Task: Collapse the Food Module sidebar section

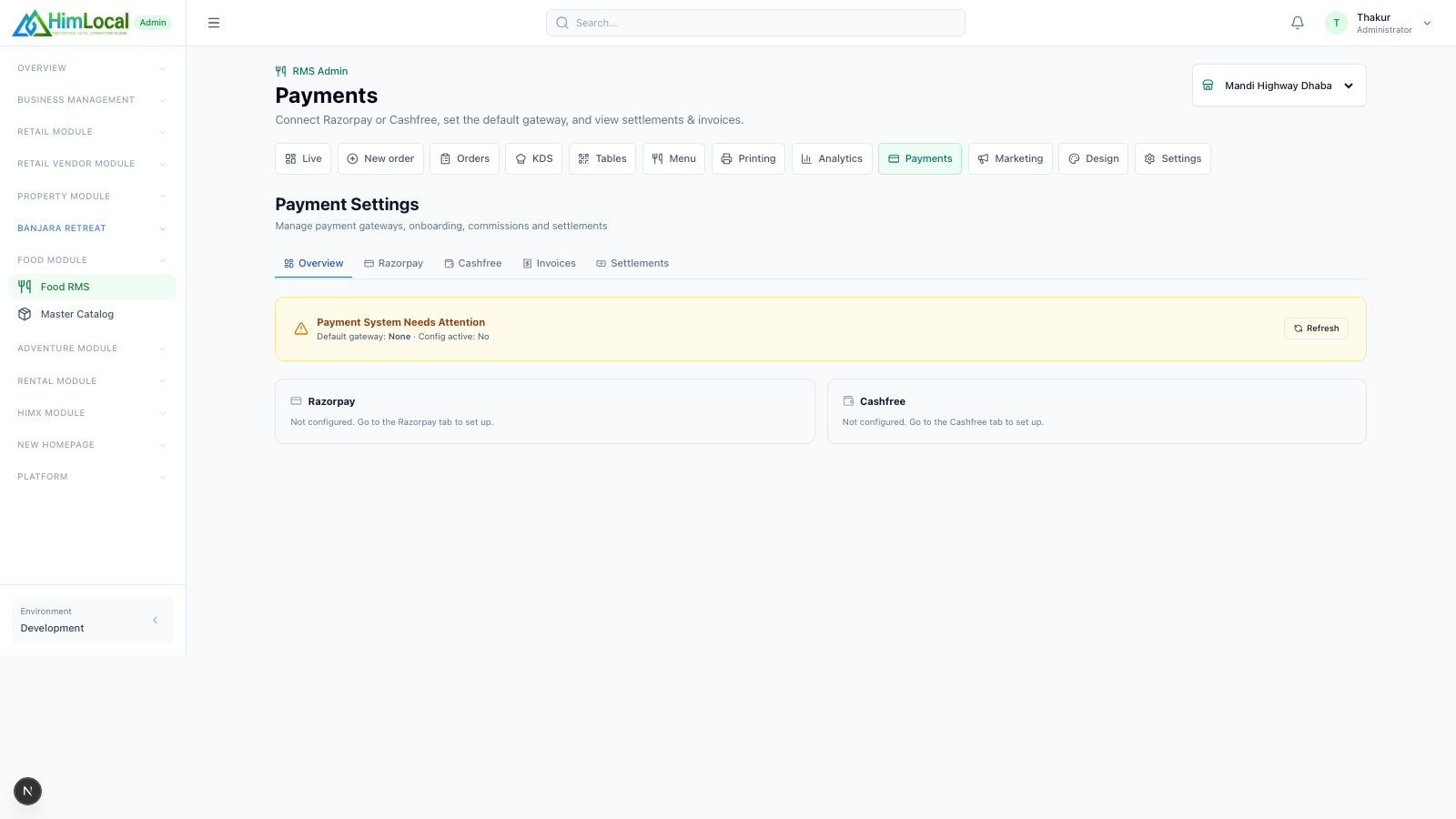Action: point(92,260)
